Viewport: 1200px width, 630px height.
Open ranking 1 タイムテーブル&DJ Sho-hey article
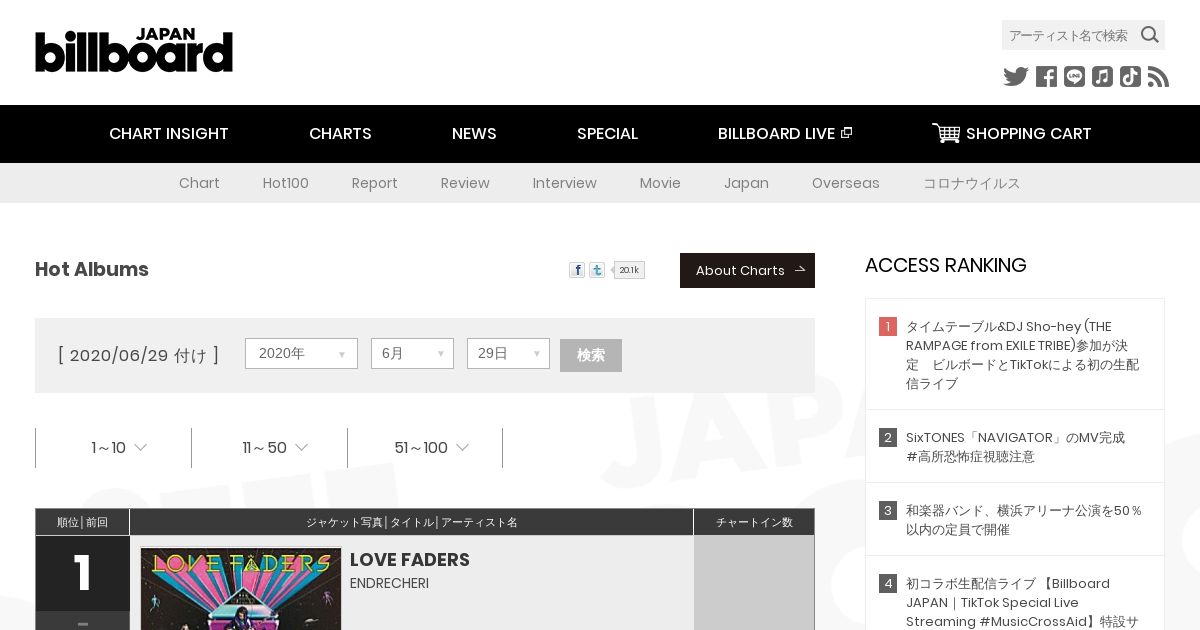click(x=1022, y=355)
